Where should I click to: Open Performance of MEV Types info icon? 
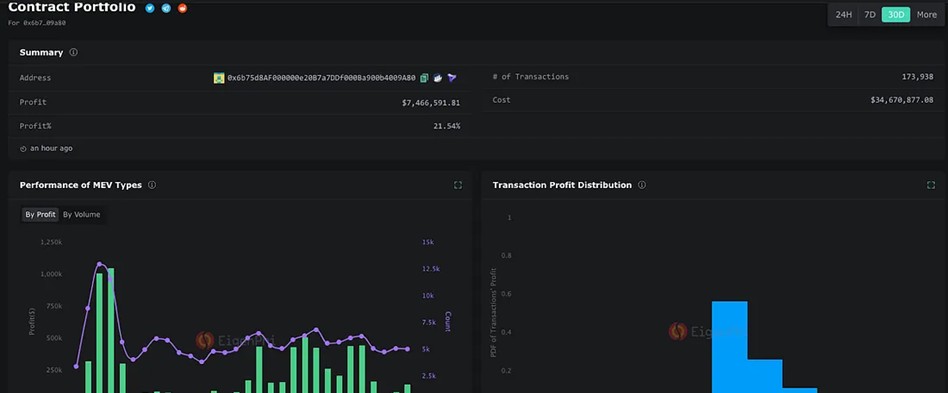[152, 185]
